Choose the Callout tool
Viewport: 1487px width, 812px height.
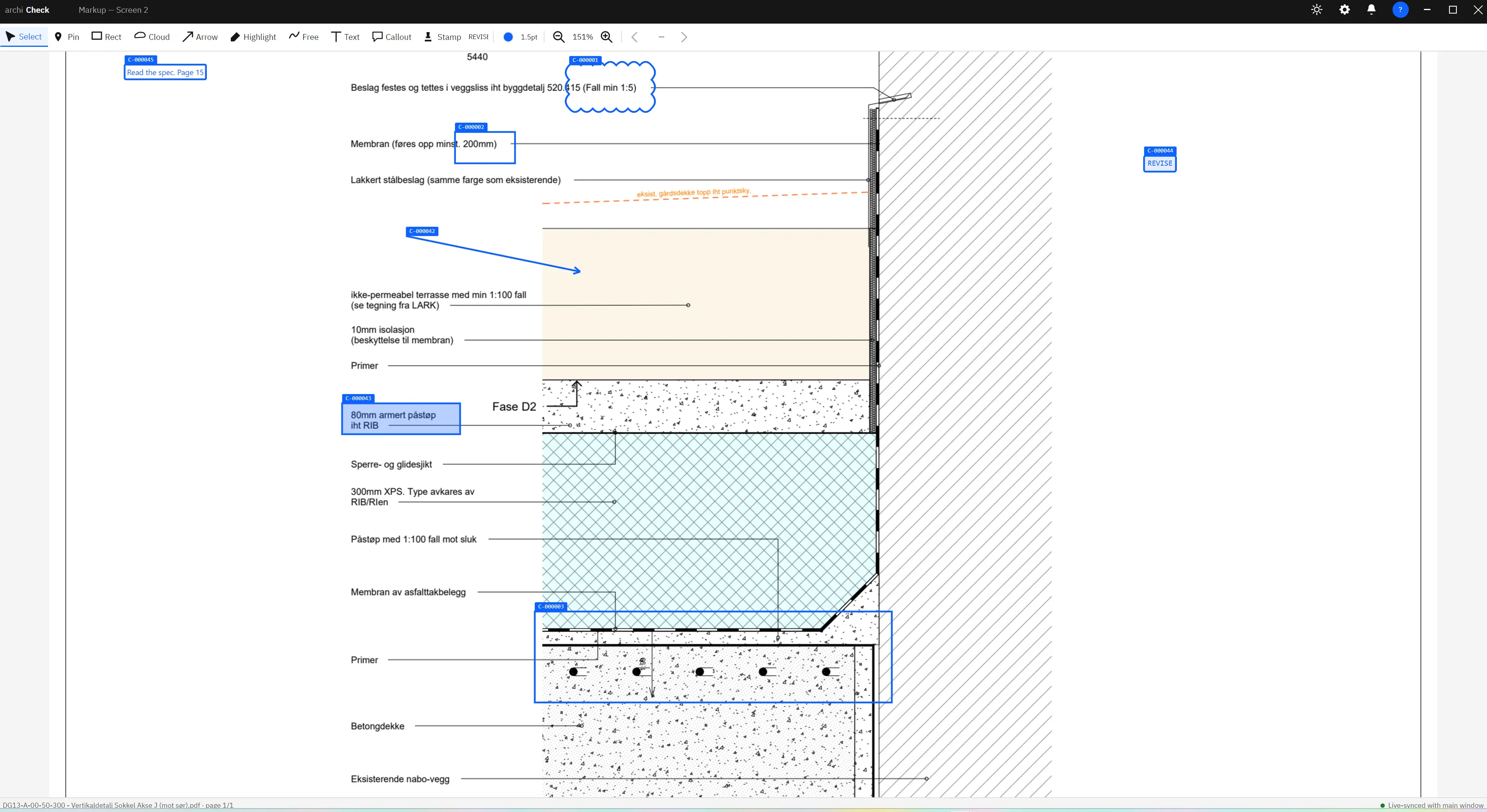(392, 37)
